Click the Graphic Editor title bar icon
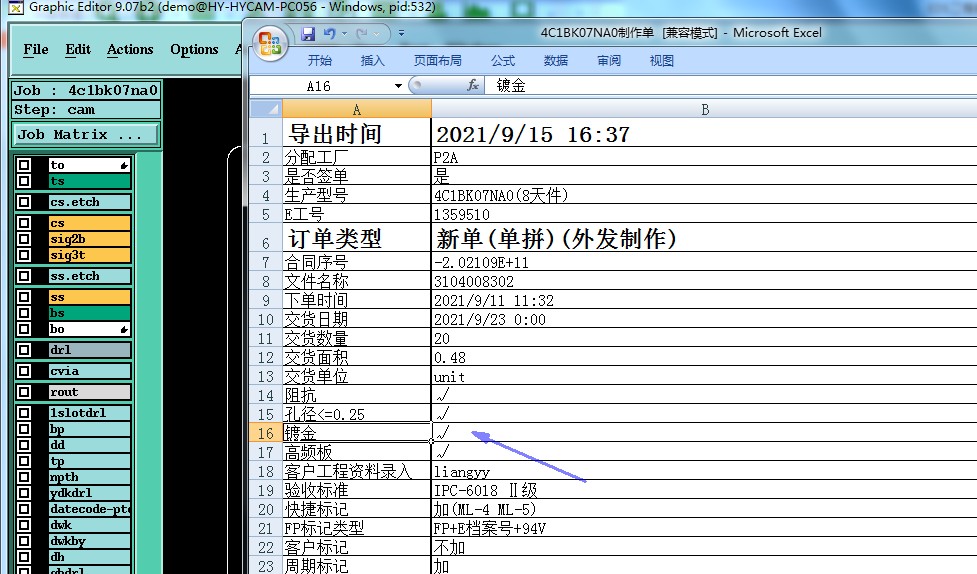Viewport: 977px width, 574px height. tap(16, 7)
